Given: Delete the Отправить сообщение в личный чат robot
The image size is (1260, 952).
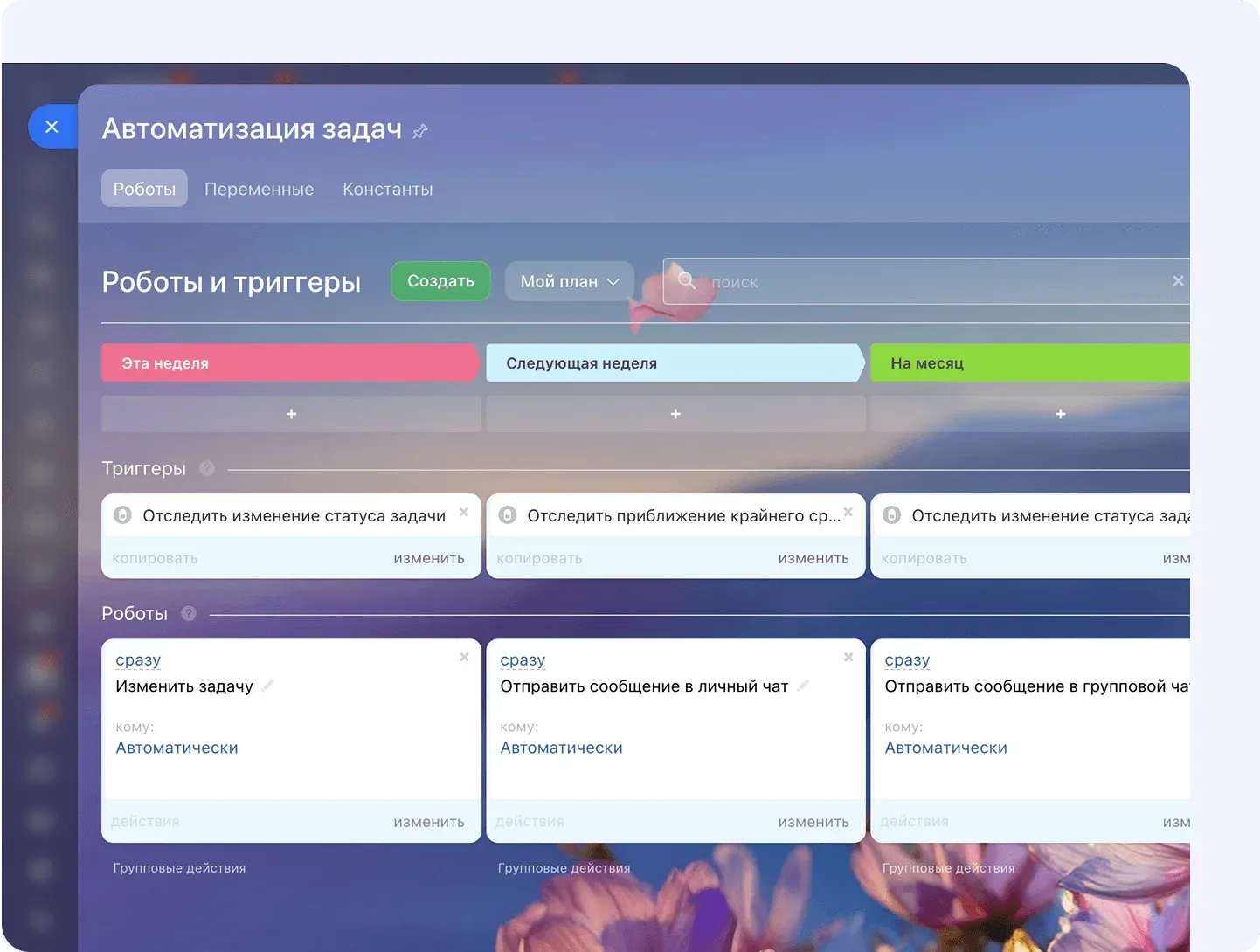Looking at the screenshot, I should (x=848, y=657).
